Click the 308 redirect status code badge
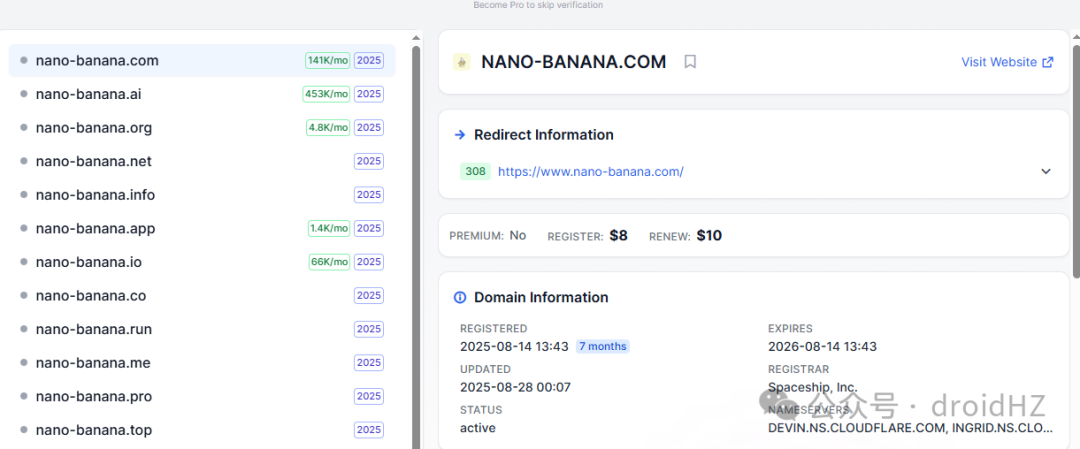Viewport: 1080px width, 449px height. (475, 171)
